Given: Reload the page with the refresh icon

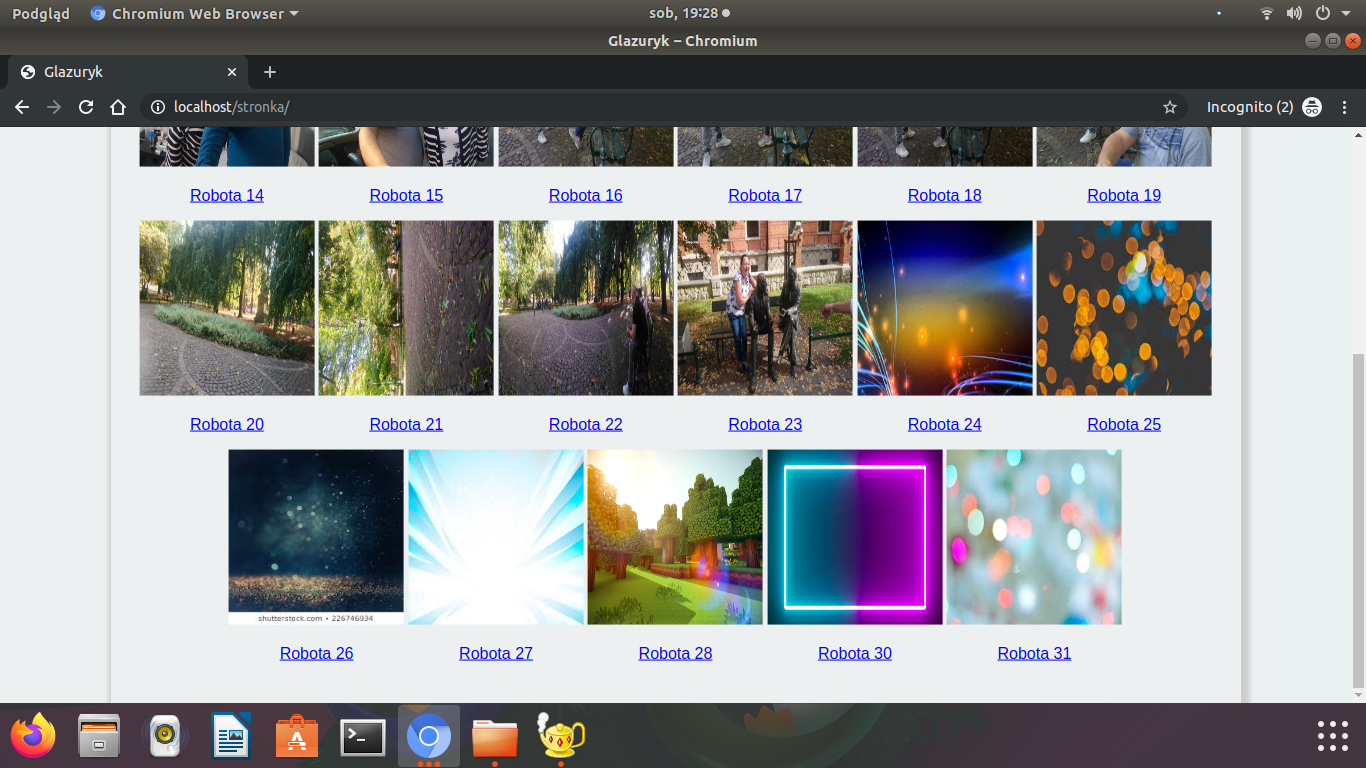Looking at the screenshot, I should [x=86, y=107].
